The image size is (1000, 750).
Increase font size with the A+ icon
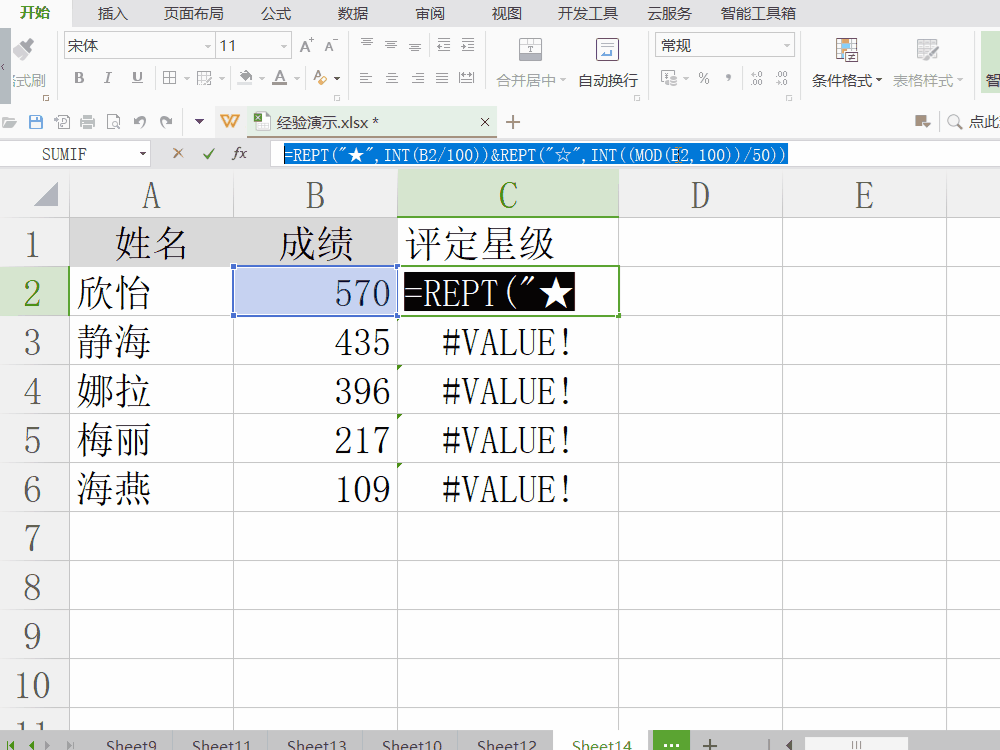[307, 46]
